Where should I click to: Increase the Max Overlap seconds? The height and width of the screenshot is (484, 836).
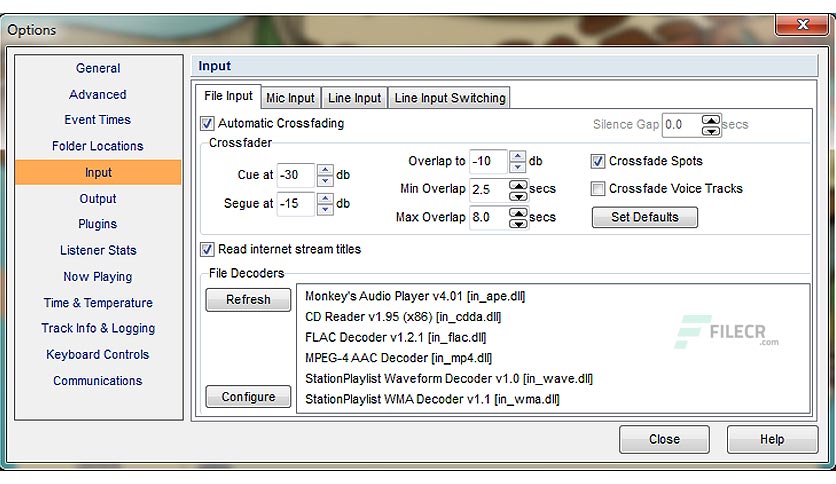coord(518,213)
